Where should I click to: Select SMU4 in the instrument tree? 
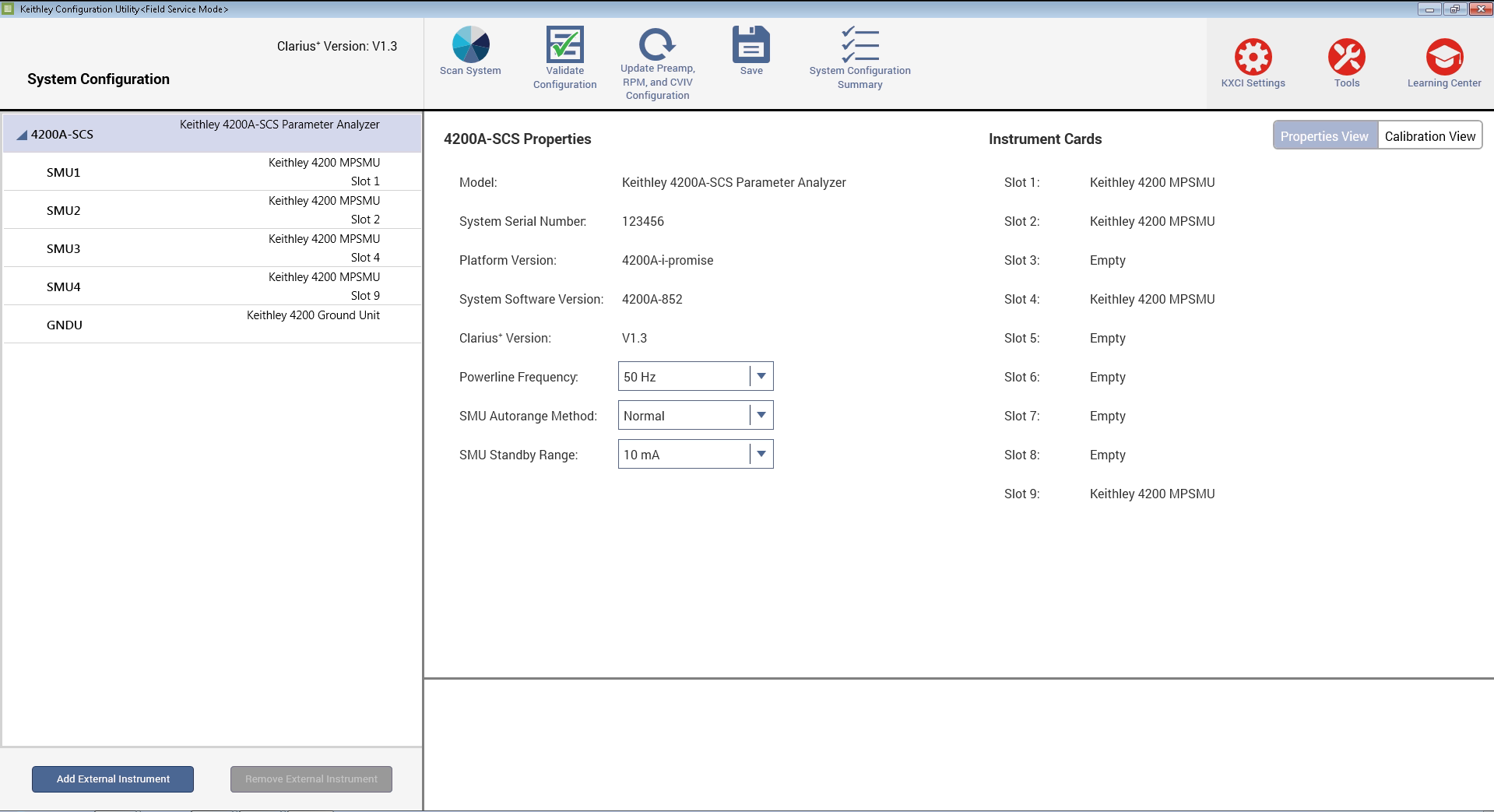tap(213, 286)
